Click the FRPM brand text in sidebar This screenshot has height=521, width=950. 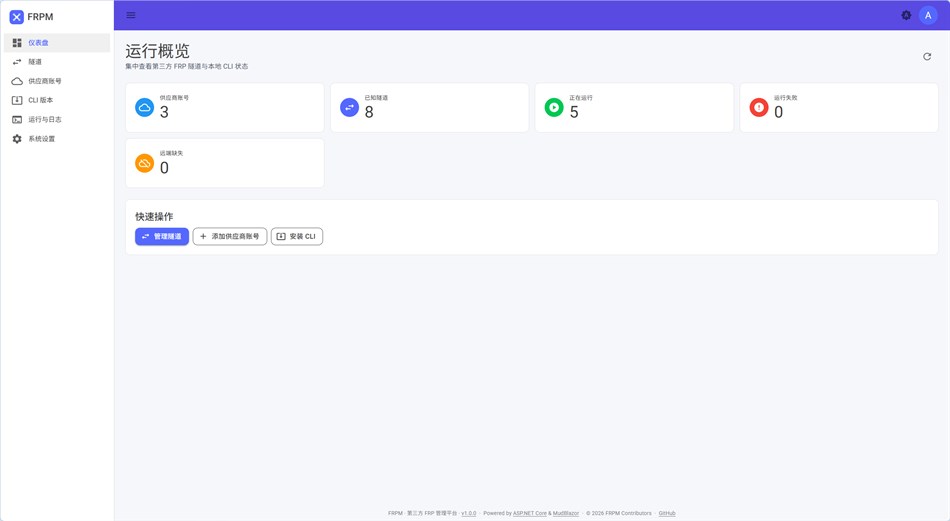point(40,17)
